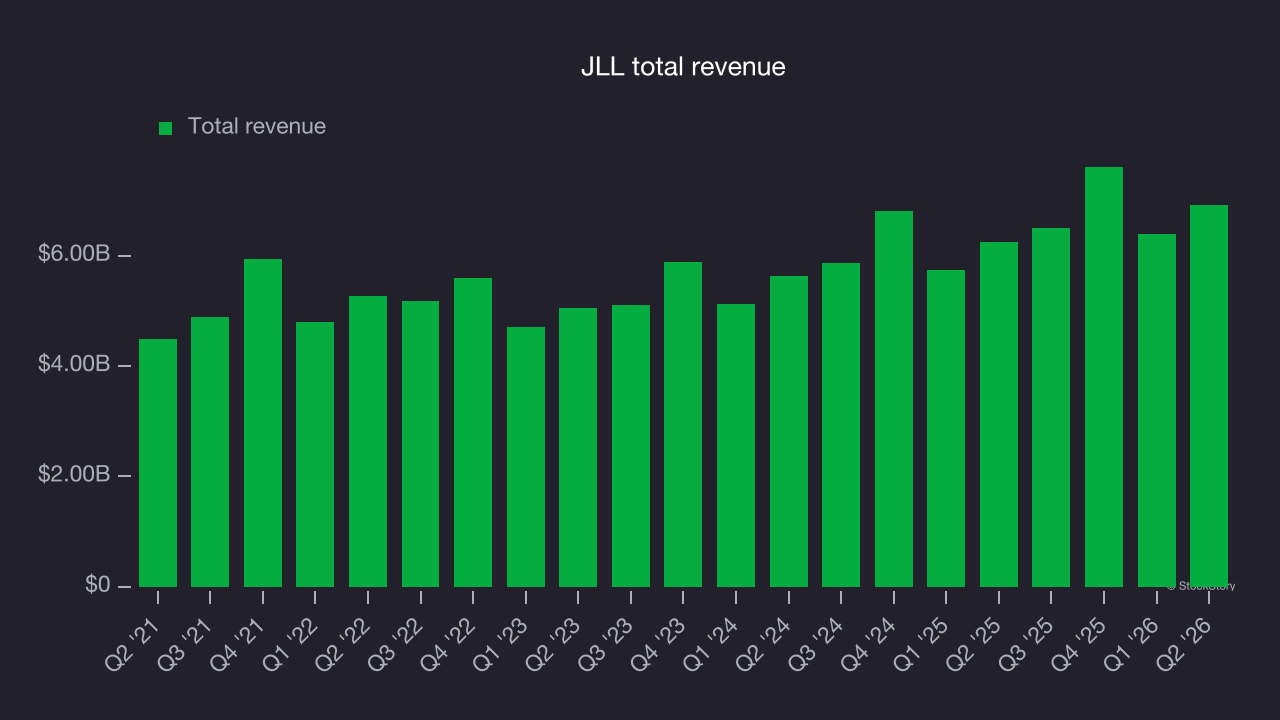This screenshot has height=720, width=1280.
Task: Select the Q2 '23 revenue bar
Action: [x=578, y=447]
